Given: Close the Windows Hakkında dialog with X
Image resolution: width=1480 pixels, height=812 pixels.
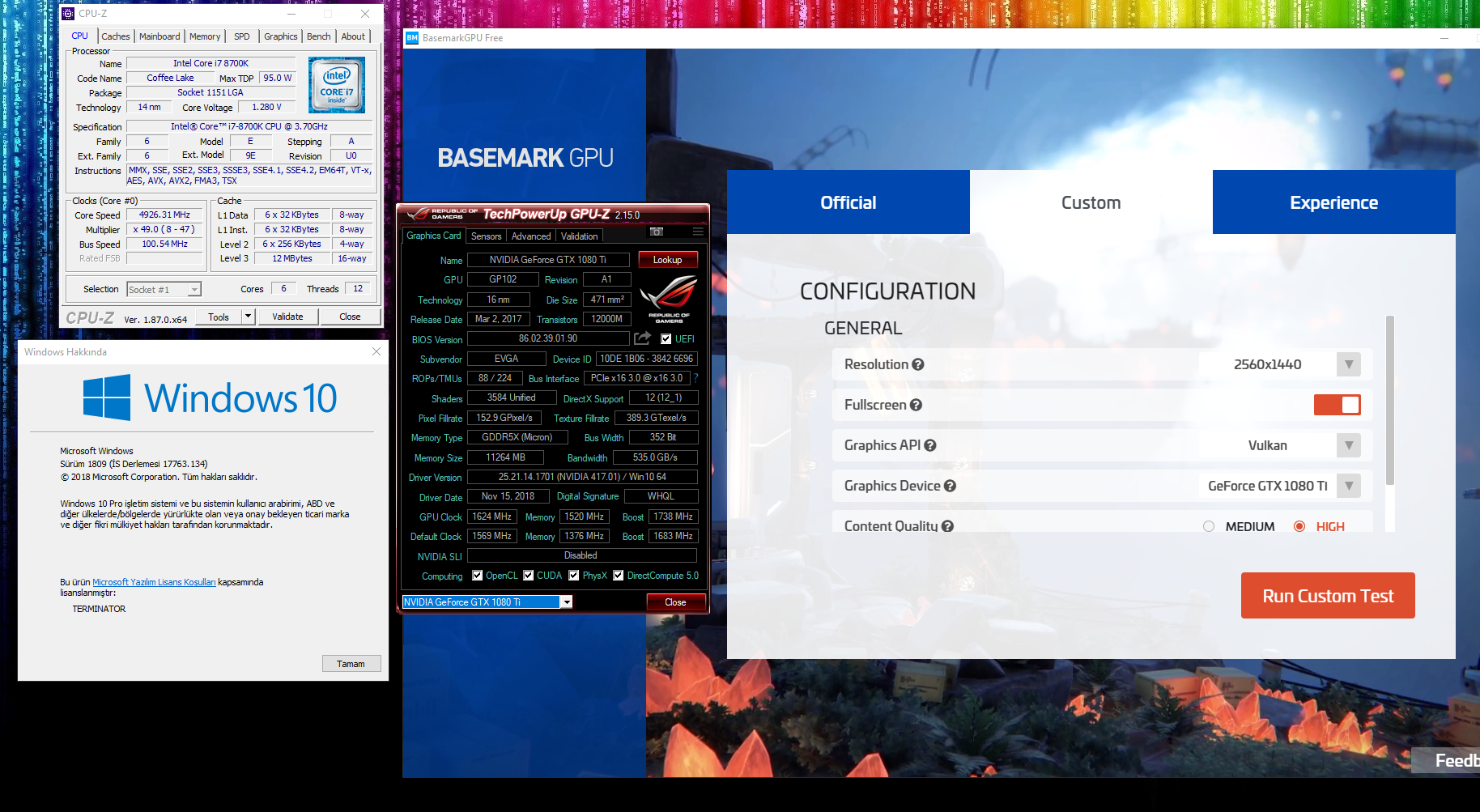Looking at the screenshot, I should click(x=376, y=351).
